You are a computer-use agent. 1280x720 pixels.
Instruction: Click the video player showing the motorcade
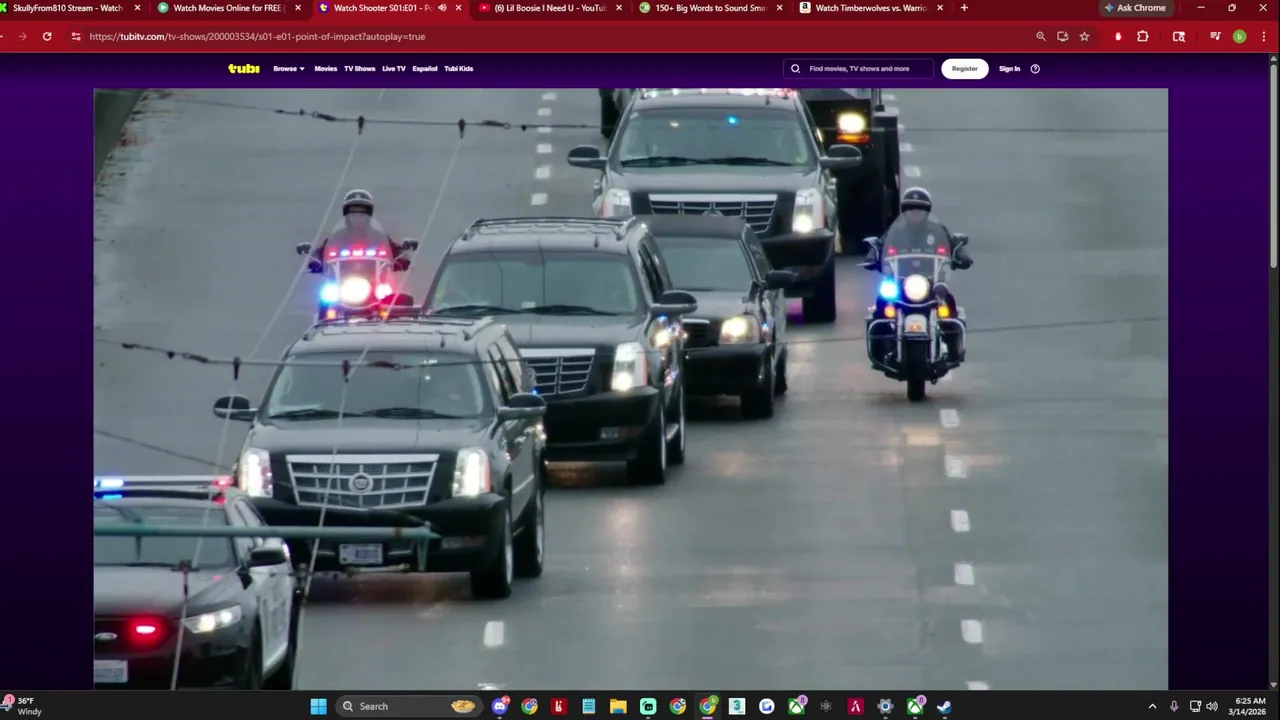click(630, 388)
